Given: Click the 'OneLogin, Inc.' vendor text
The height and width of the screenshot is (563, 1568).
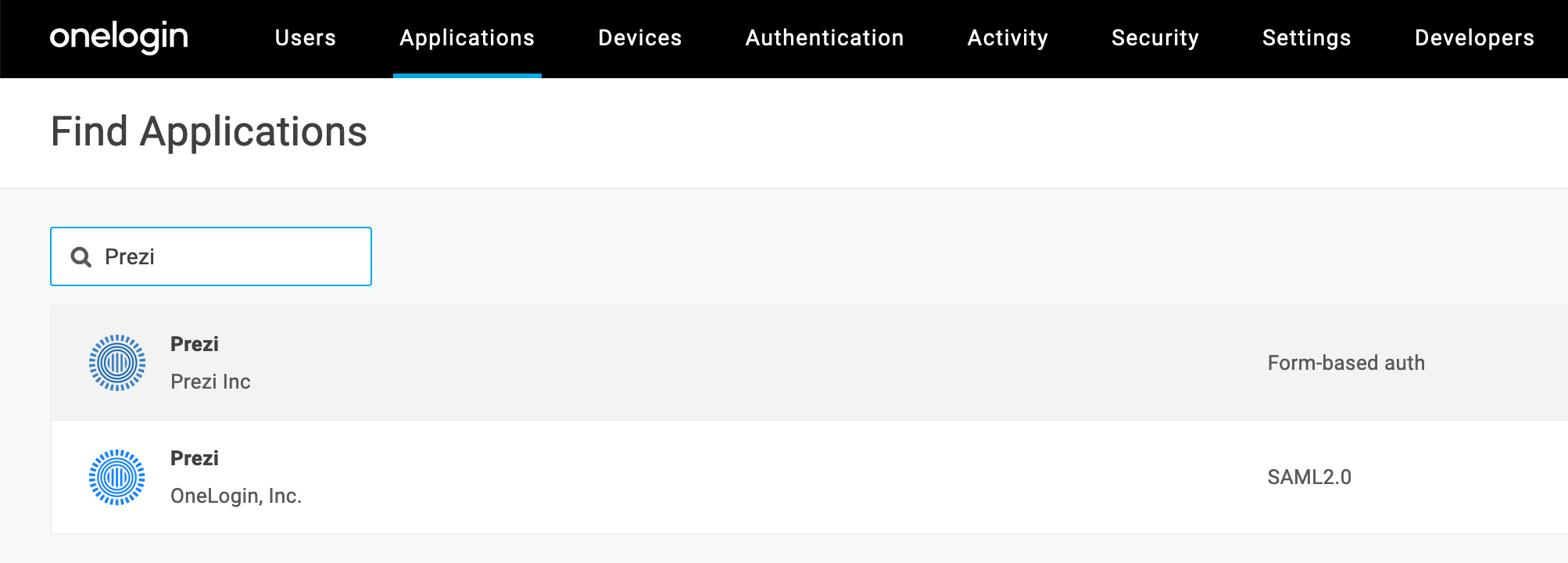Looking at the screenshot, I should point(235,496).
